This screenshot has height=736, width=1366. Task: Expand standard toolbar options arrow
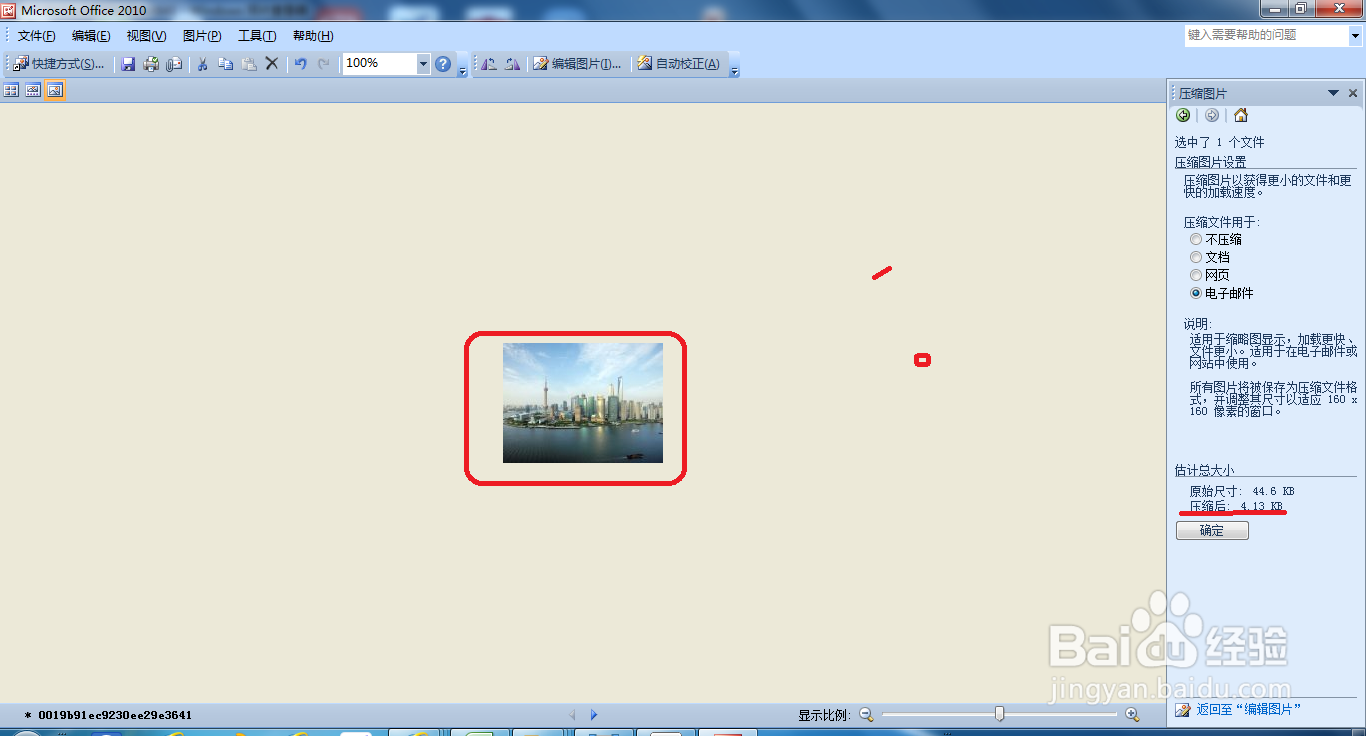pos(462,66)
